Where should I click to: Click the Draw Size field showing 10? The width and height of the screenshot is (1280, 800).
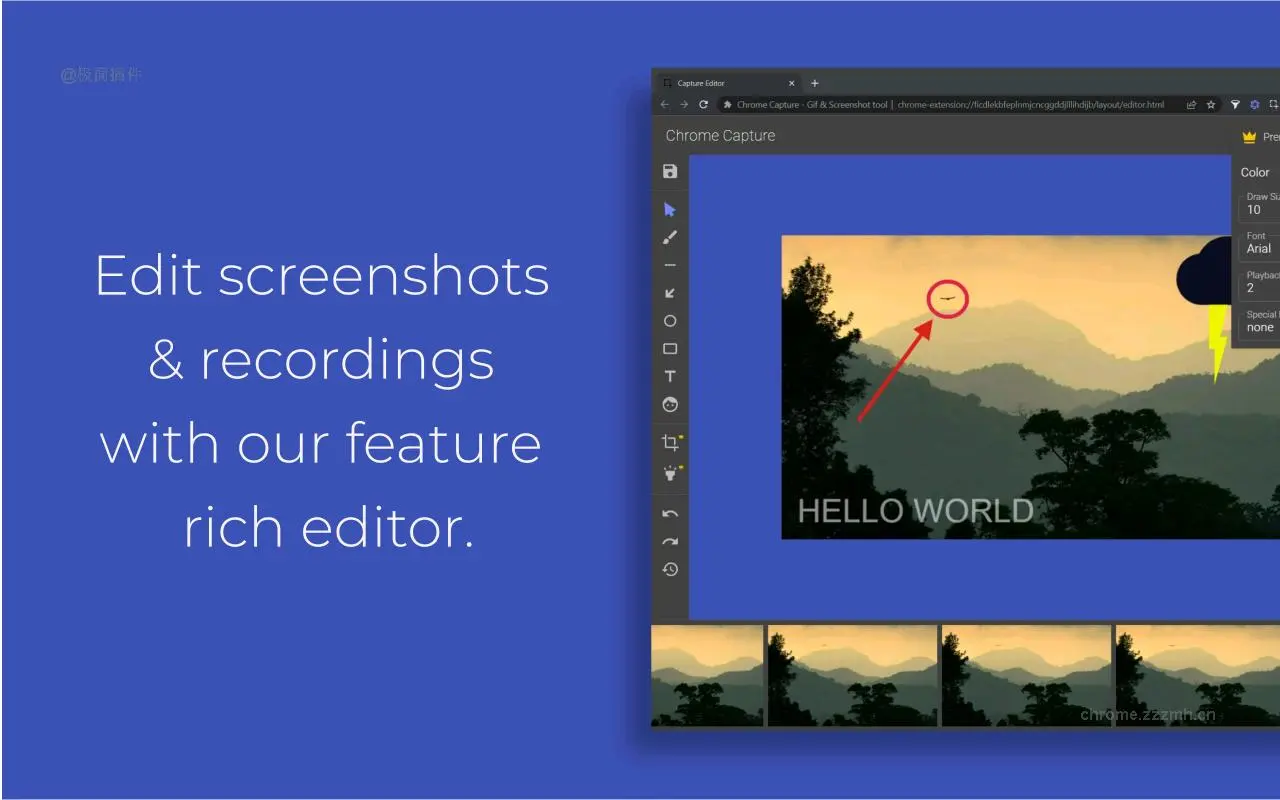1258,209
